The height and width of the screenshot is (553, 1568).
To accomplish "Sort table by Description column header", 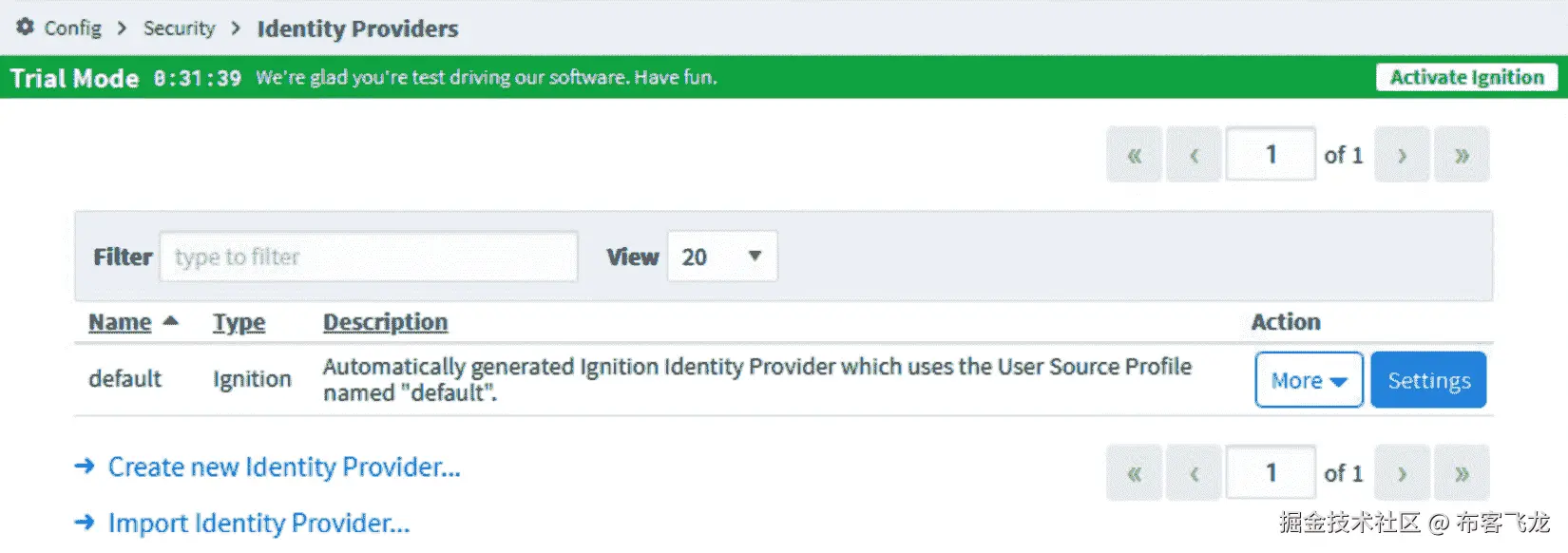I will point(385,322).
